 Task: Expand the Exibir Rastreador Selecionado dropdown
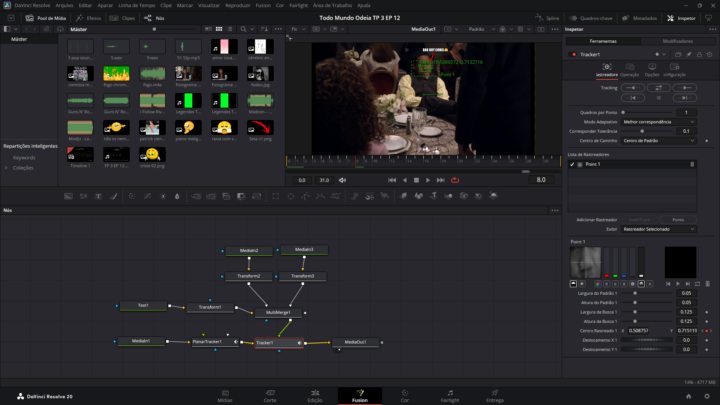click(658, 228)
